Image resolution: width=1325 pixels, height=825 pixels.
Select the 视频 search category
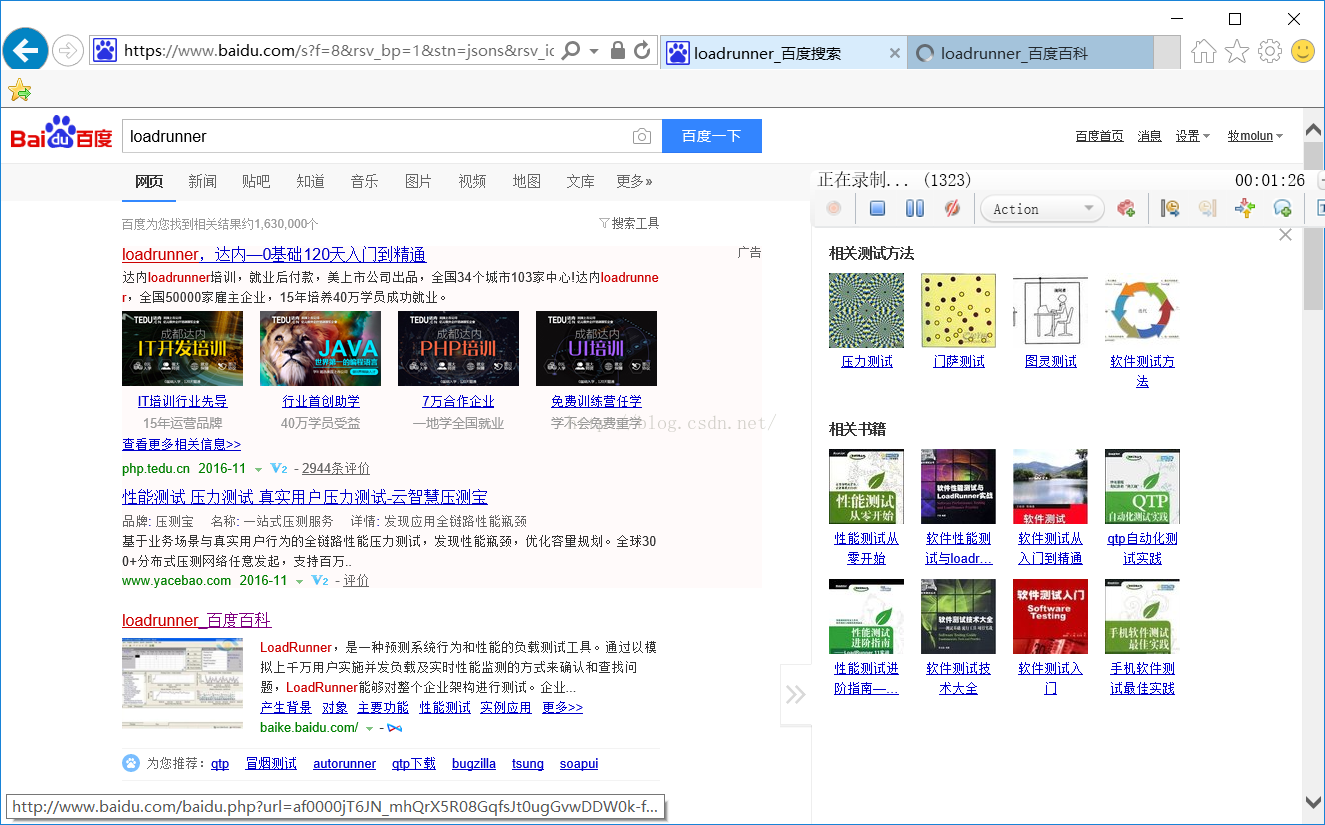point(472,181)
